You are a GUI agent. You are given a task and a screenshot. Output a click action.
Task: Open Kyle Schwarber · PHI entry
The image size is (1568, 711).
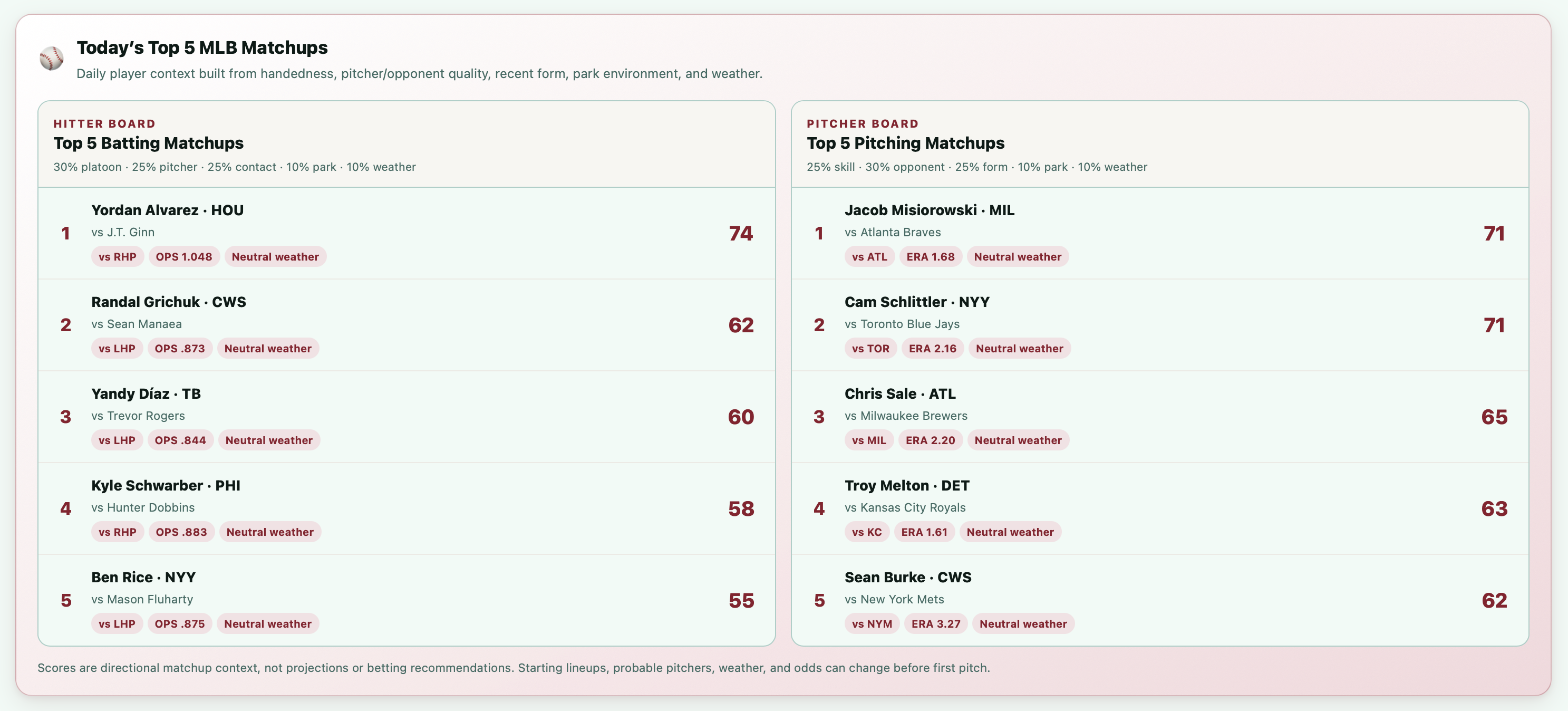[x=406, y=508]
